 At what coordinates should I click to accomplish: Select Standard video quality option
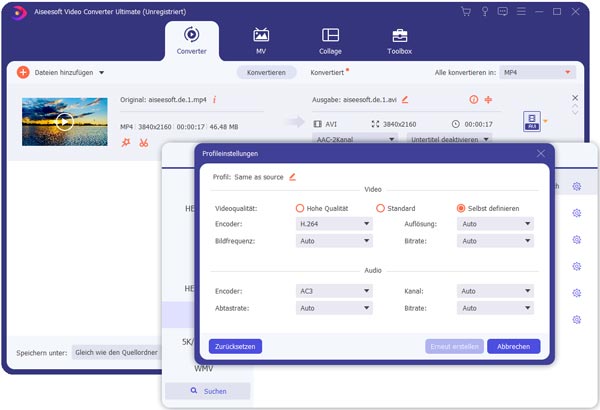tap(380, 208)
